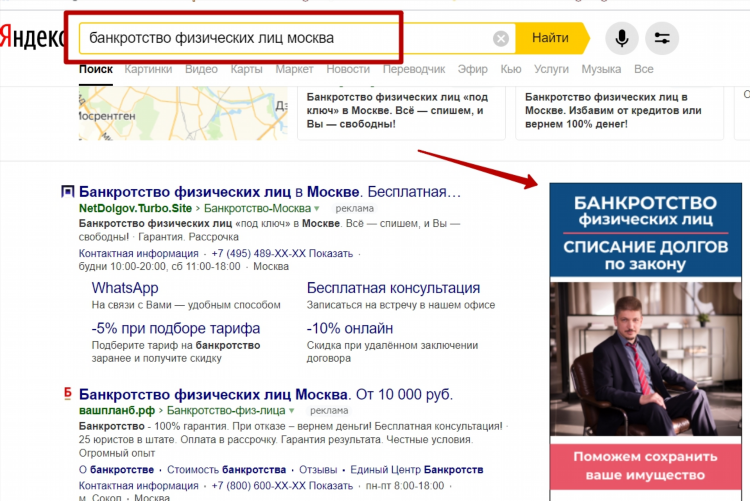The image size is (750, 501).
Task: Click the NetDolgov.Turbo.Site green URL
Action: coord(135,209)
